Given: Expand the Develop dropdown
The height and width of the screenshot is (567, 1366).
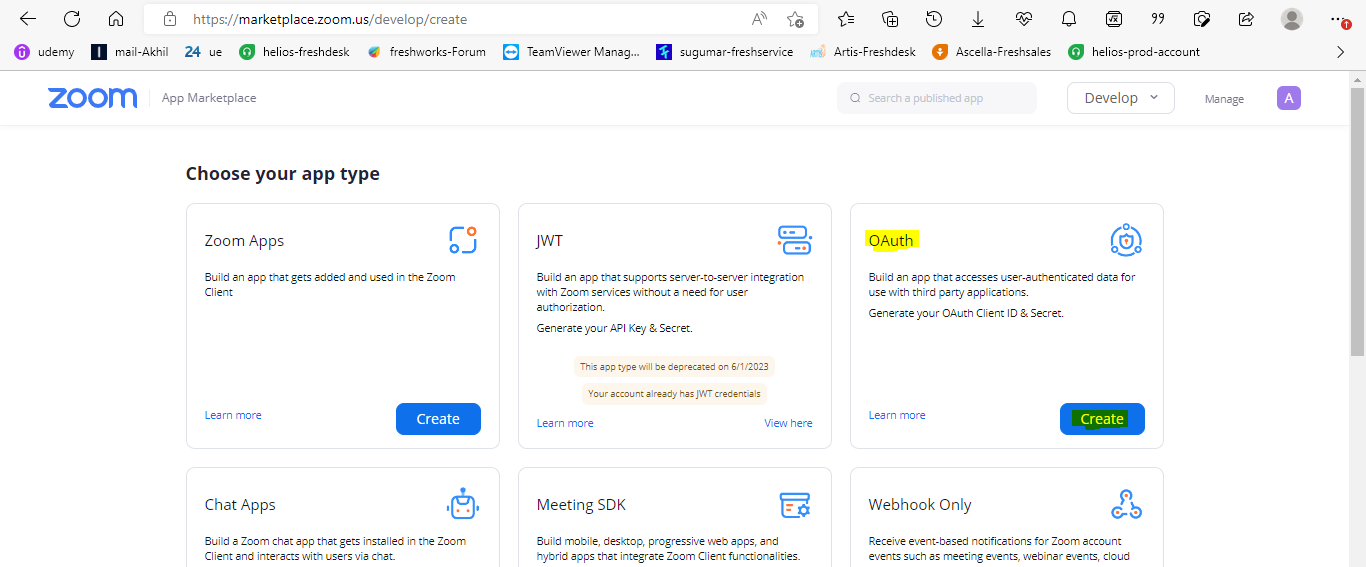Looking at the screenshot, I should [x=1121, y=98].
